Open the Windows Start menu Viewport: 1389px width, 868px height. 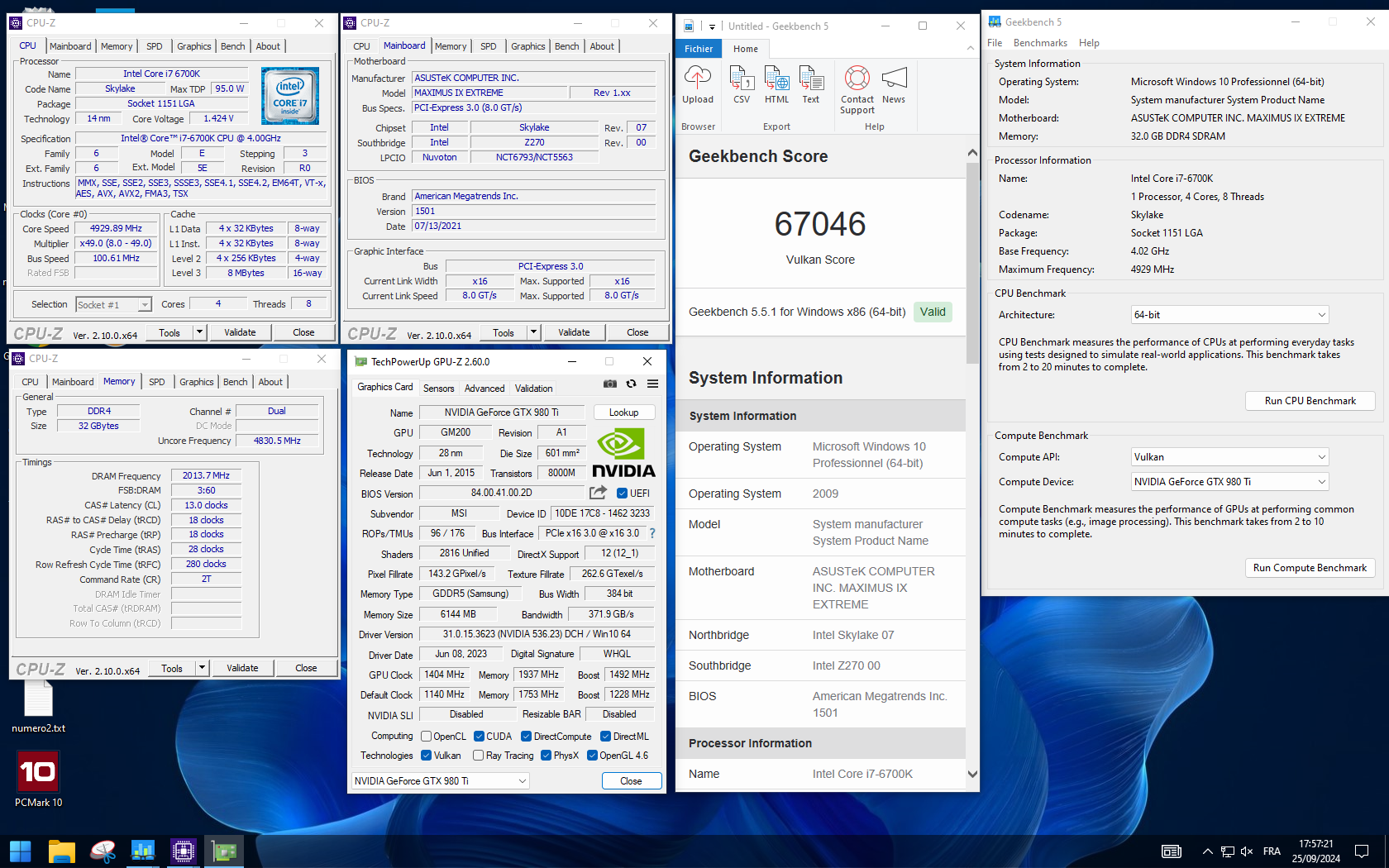(21, 851)
